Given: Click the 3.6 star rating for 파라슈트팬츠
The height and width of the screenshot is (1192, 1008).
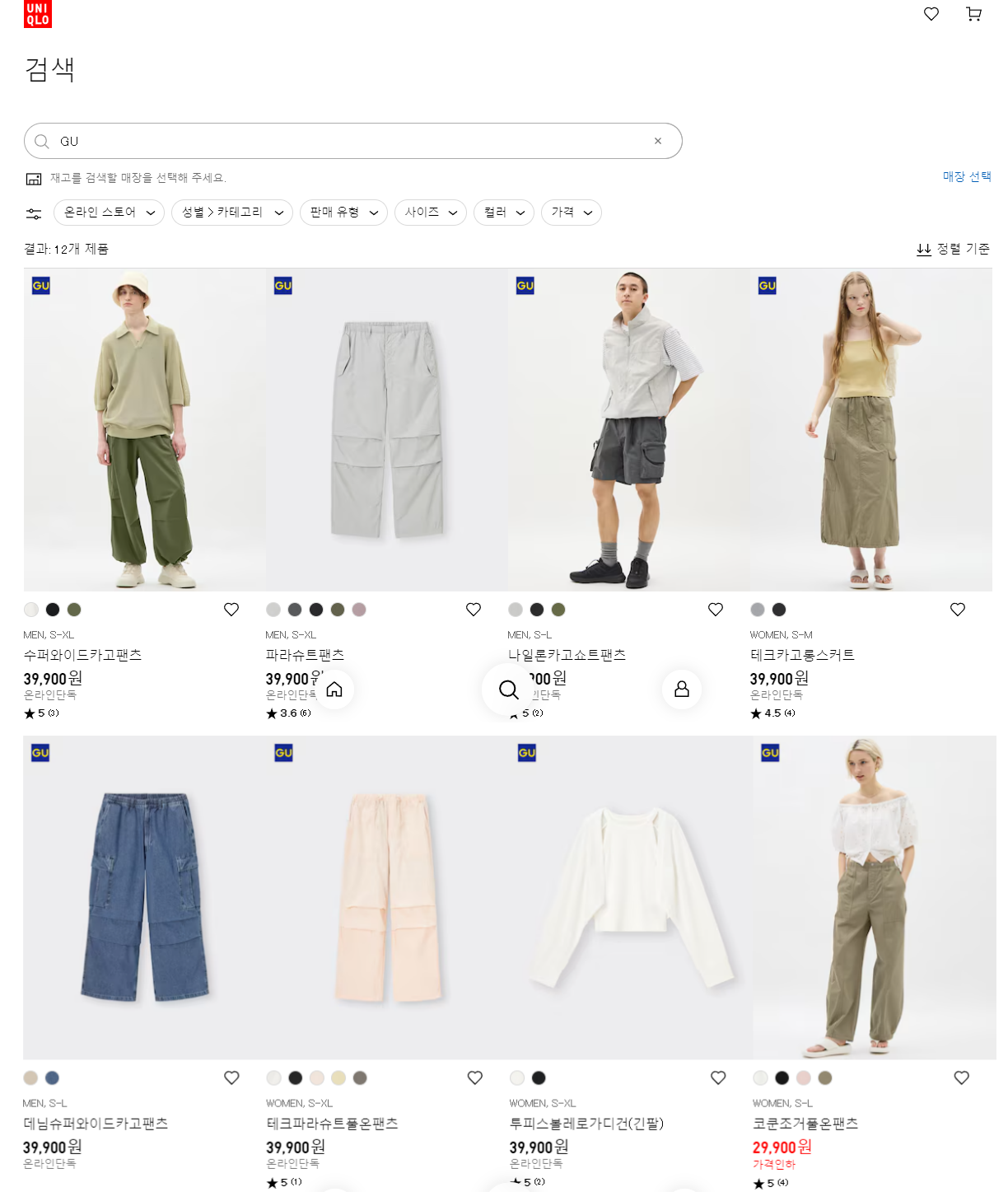Looking at the screenshot, I should click(x=288, y=713).
